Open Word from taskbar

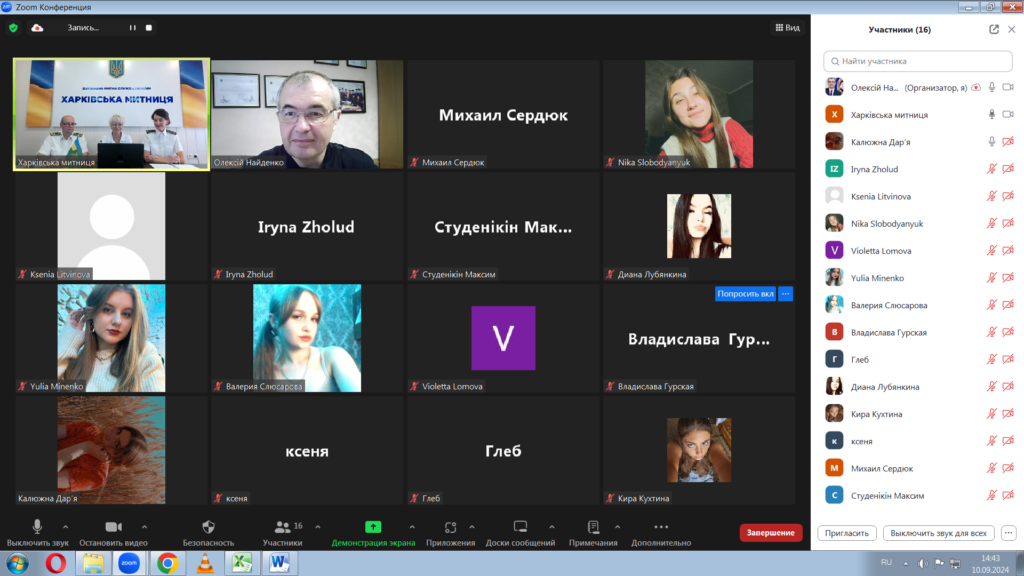click(280, 563)
